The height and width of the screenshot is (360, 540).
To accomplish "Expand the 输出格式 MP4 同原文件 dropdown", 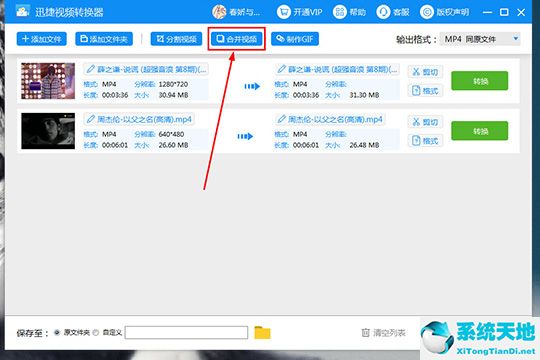I will (480, 39).
